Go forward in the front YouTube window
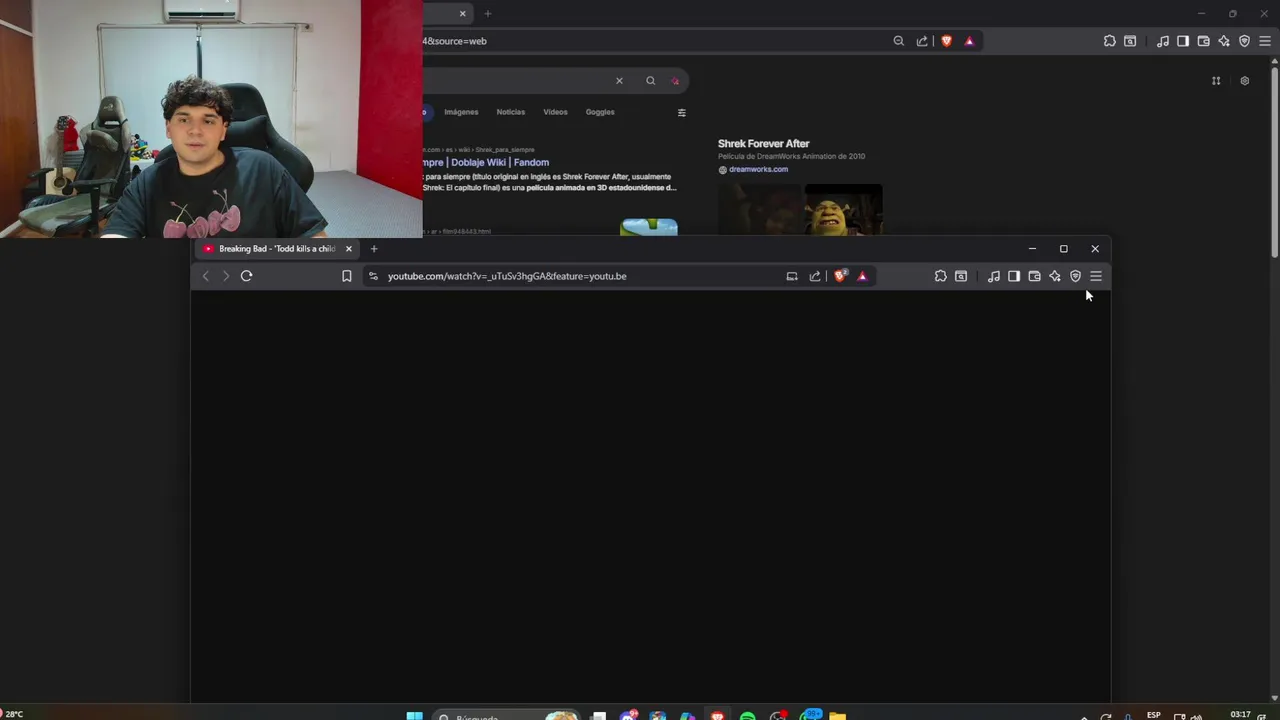Viewport: 1280px width, 720px height. (225, 276)
